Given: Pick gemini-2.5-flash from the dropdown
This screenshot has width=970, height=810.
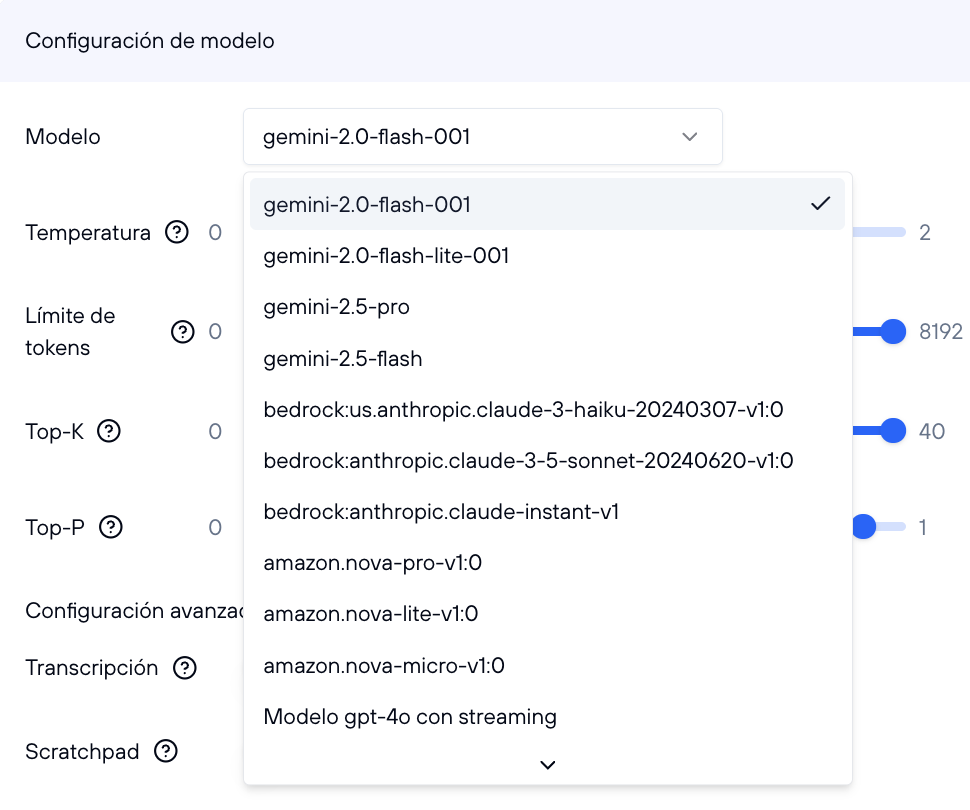Looking at the screenshot, I should point(342,358).
